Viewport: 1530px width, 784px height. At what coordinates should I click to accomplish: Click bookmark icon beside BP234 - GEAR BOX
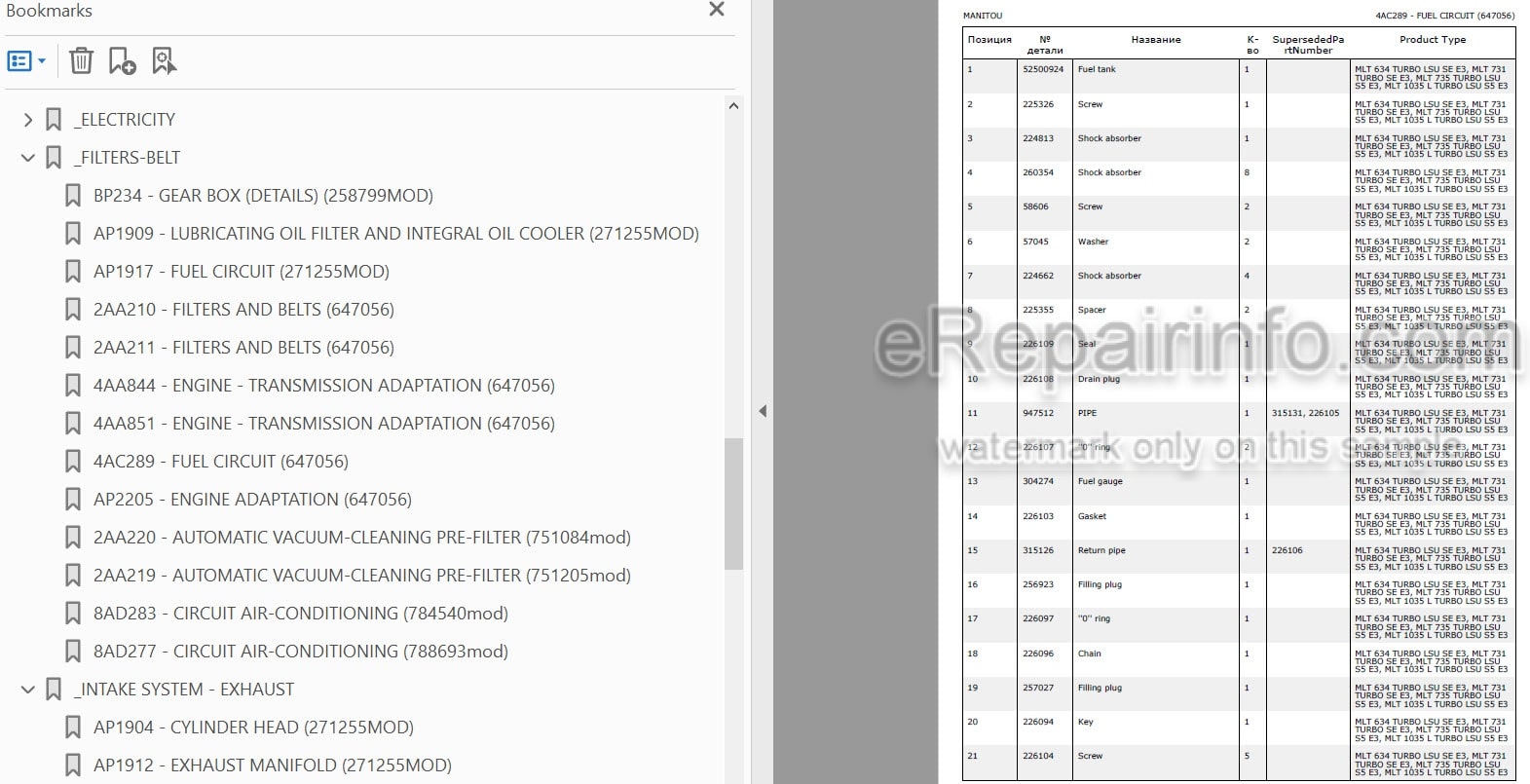coord(73,196)
